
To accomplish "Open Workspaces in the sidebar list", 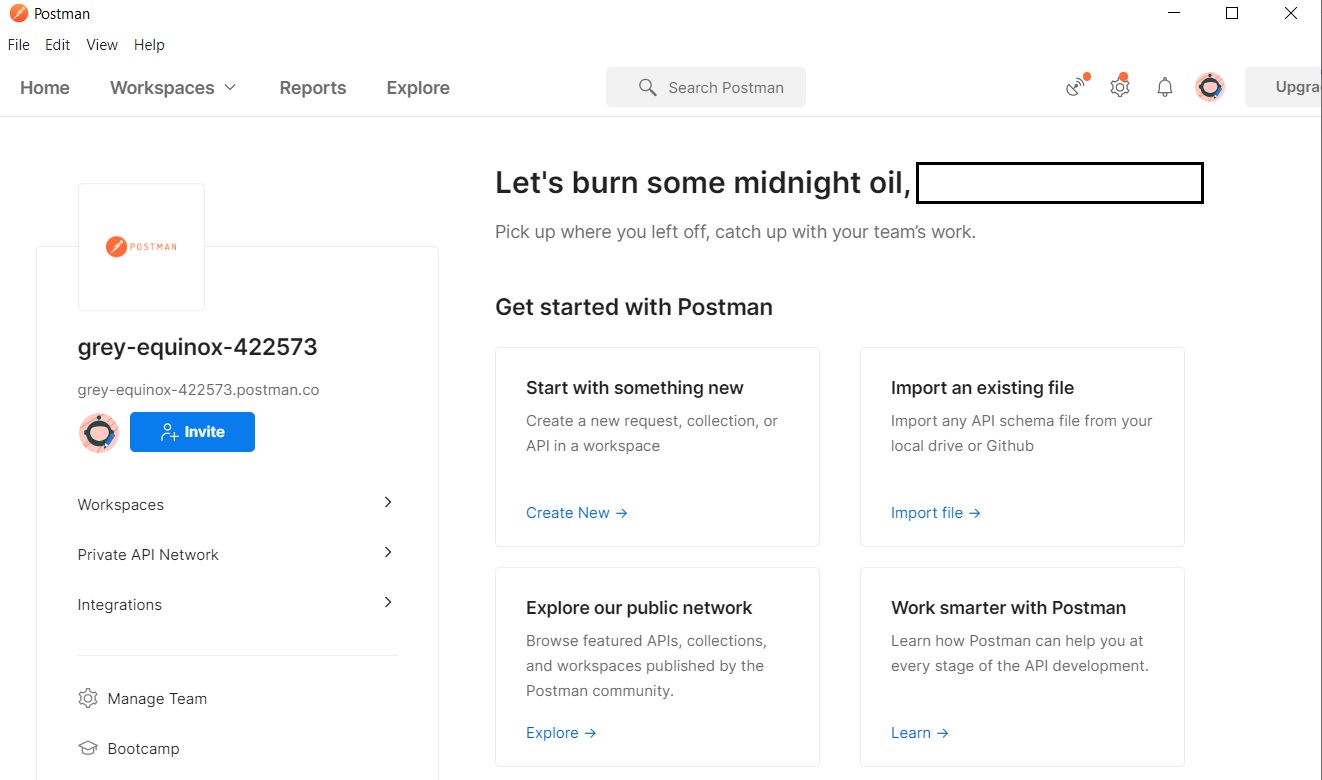I will point(121,505).
